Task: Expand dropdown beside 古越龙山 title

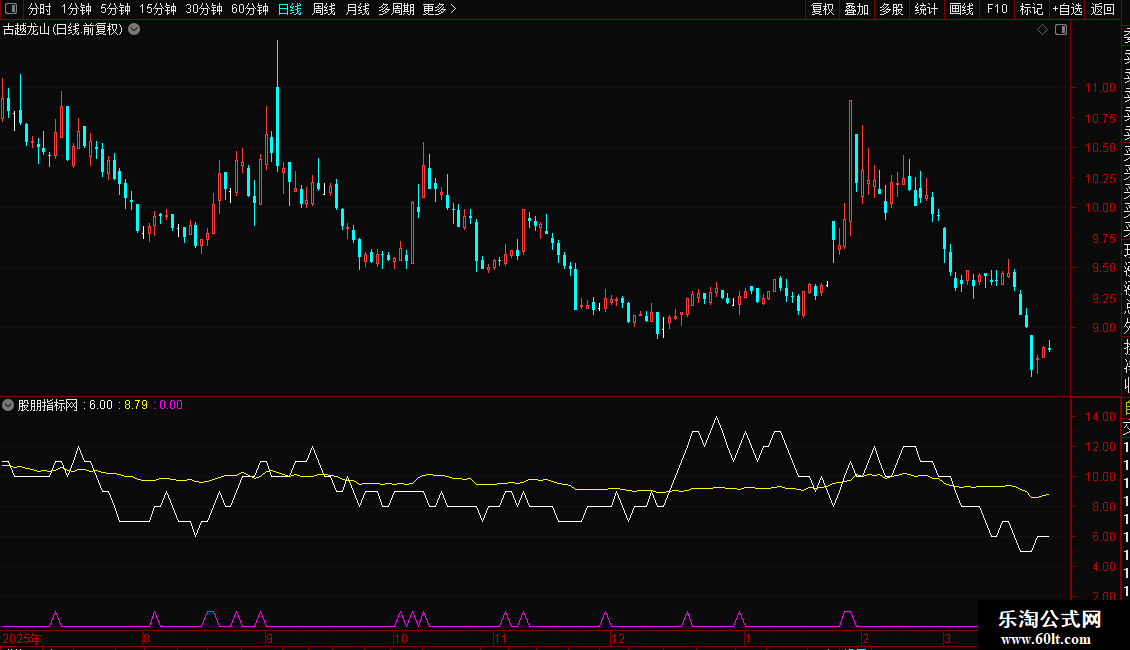Action: [x=134, y=30]
